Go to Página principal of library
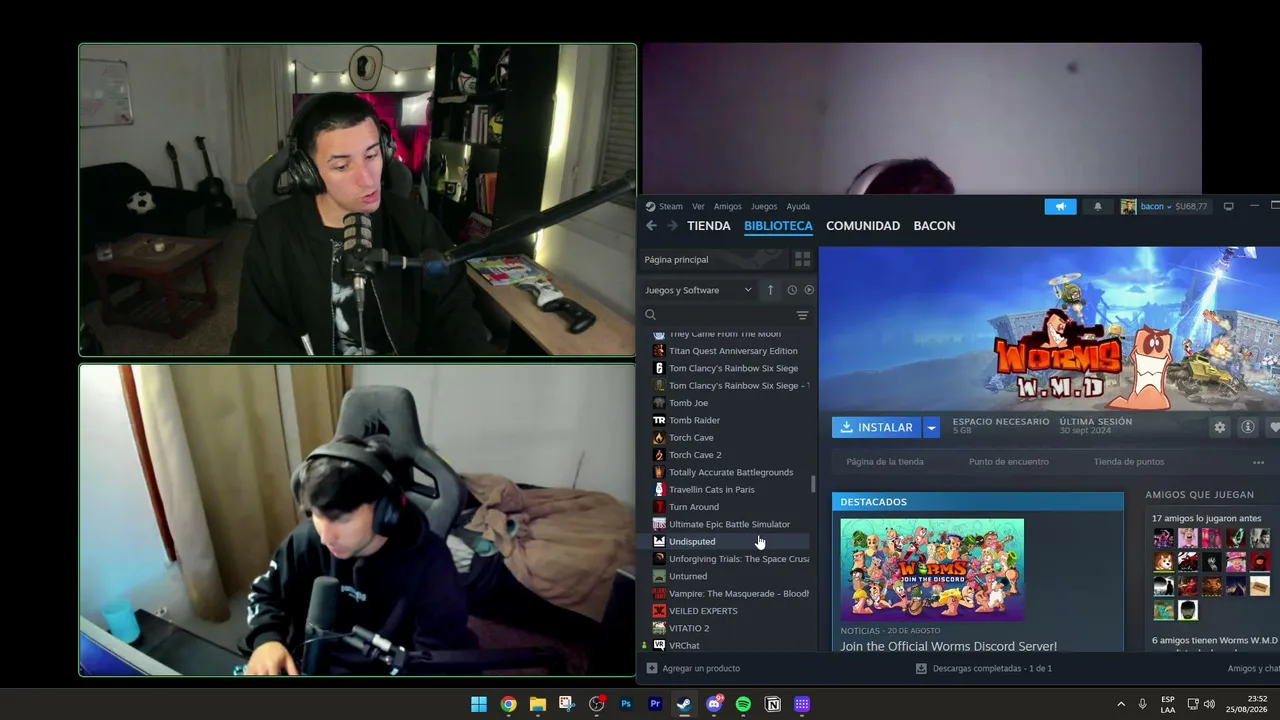 coord(676,260)
